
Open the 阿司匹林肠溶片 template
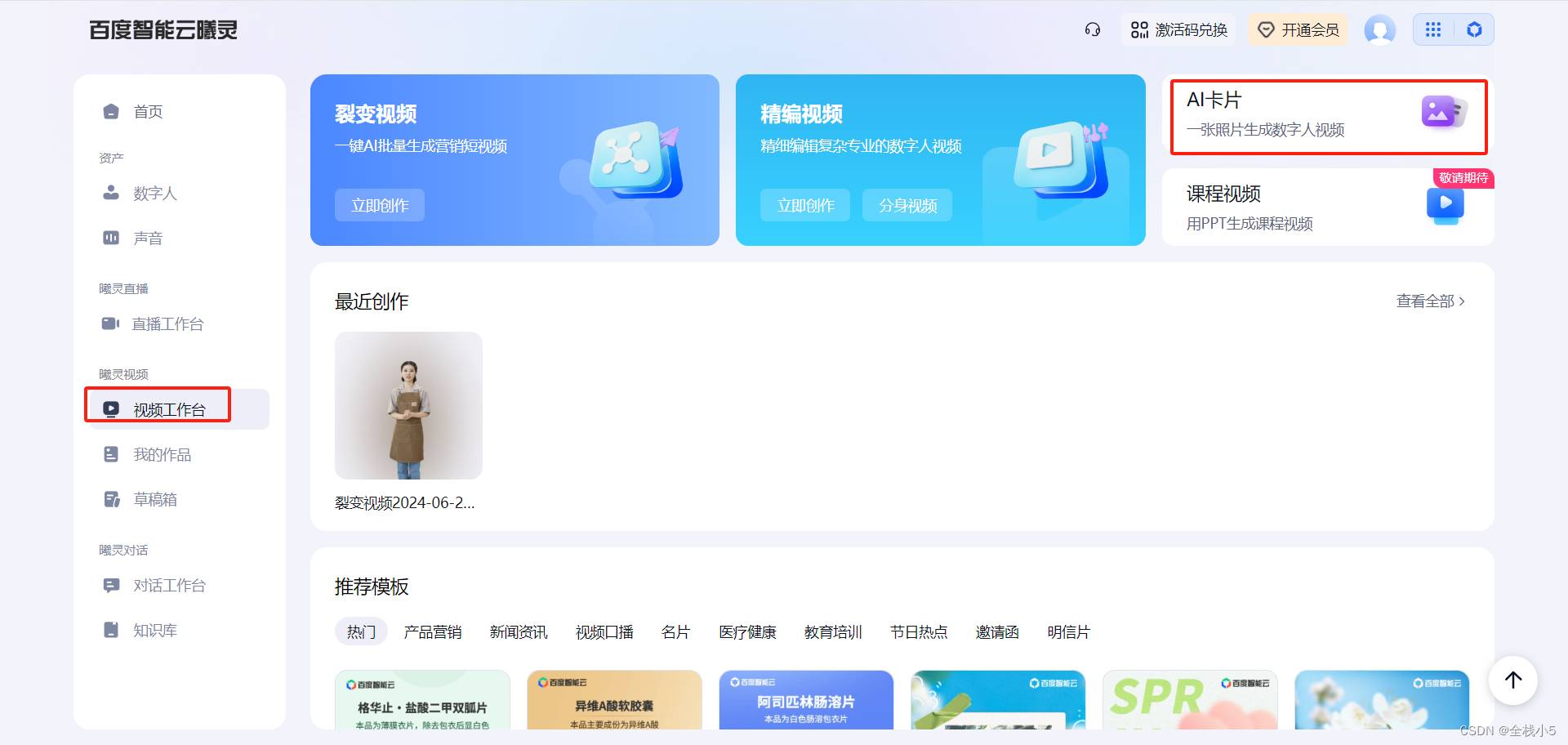[x=806, y=700]
